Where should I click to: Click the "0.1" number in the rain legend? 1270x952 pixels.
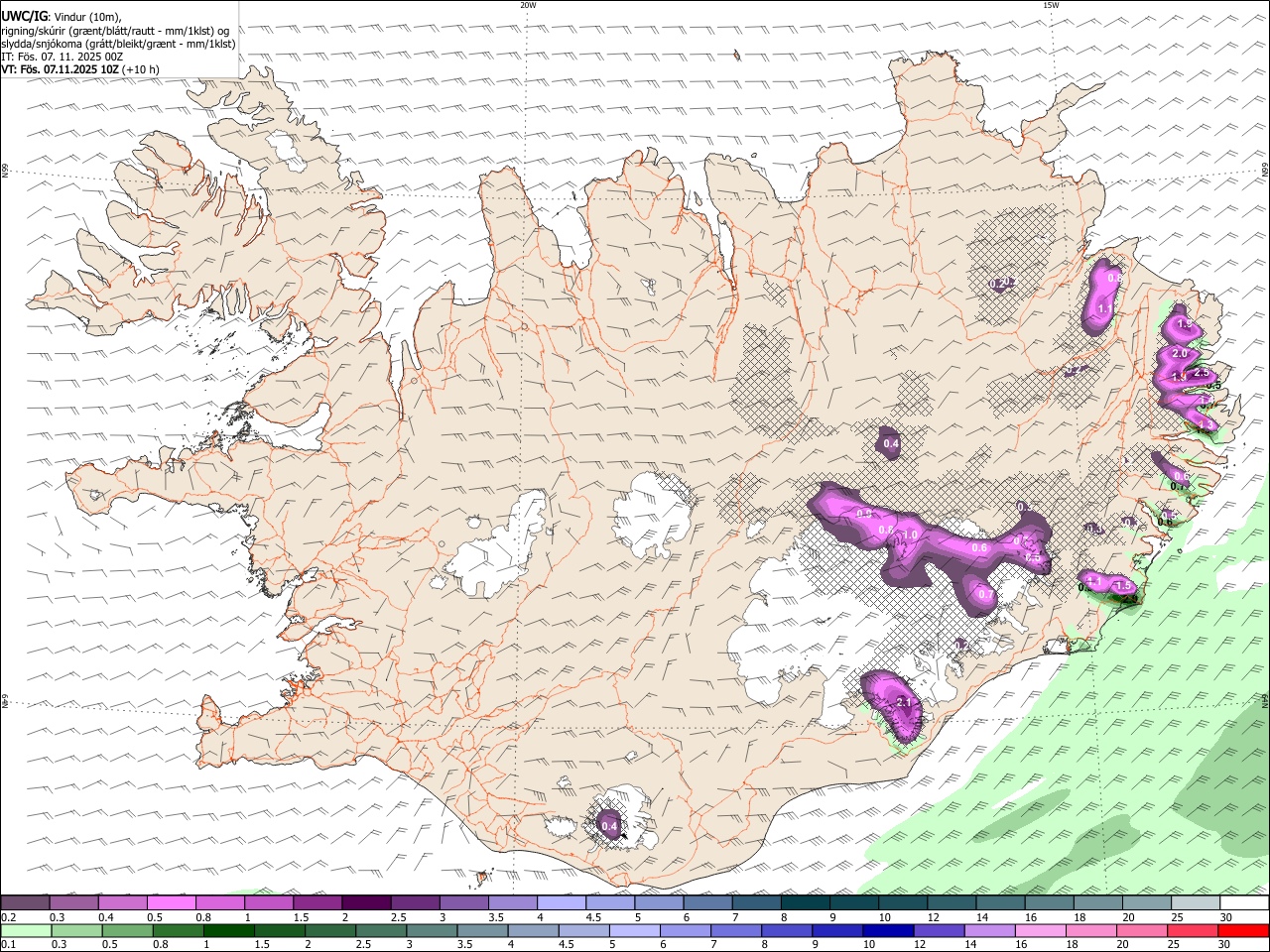click(8, 945)
